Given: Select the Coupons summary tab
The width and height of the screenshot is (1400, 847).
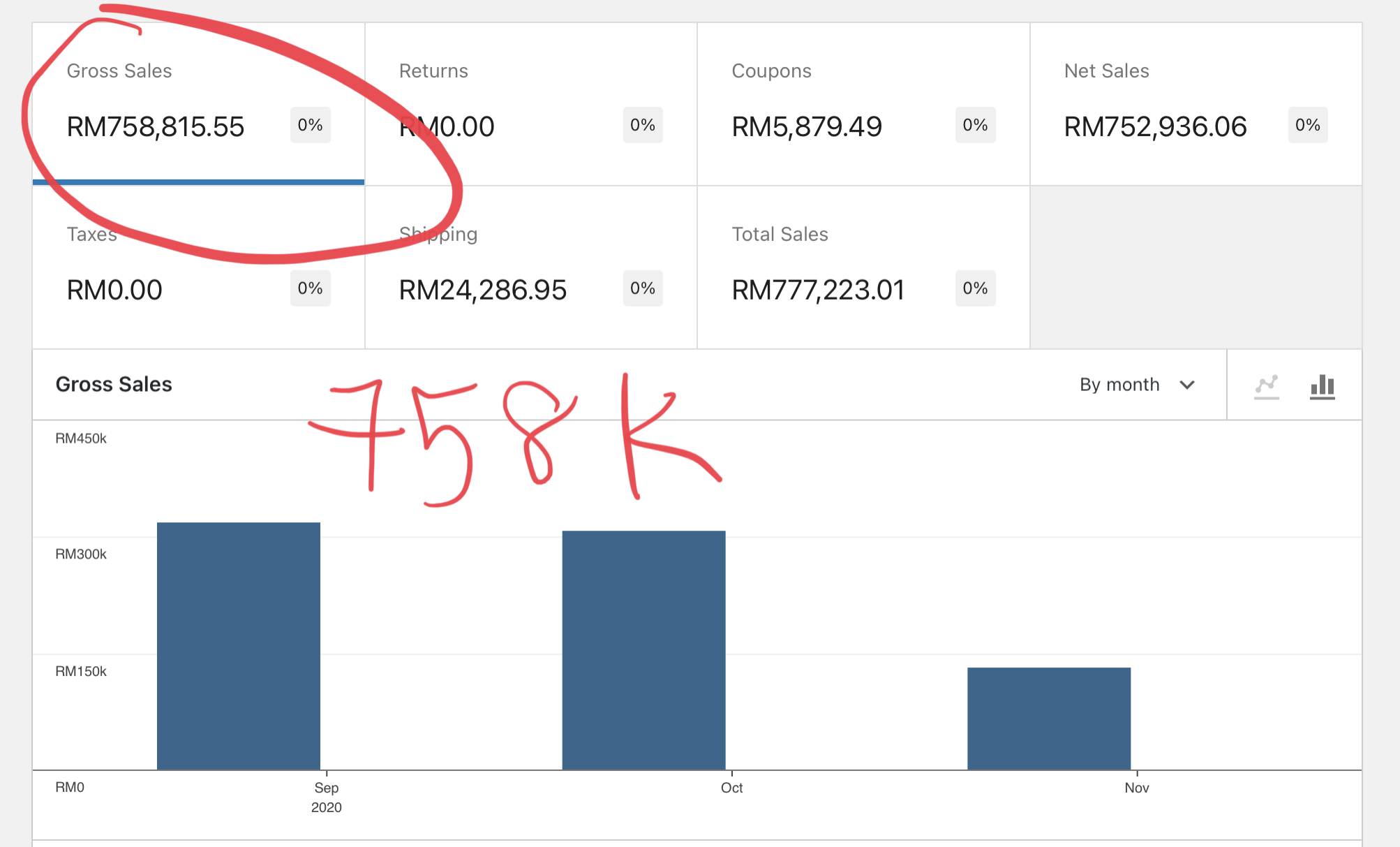Looking at the screenshot, I should [x=863, y=104].
